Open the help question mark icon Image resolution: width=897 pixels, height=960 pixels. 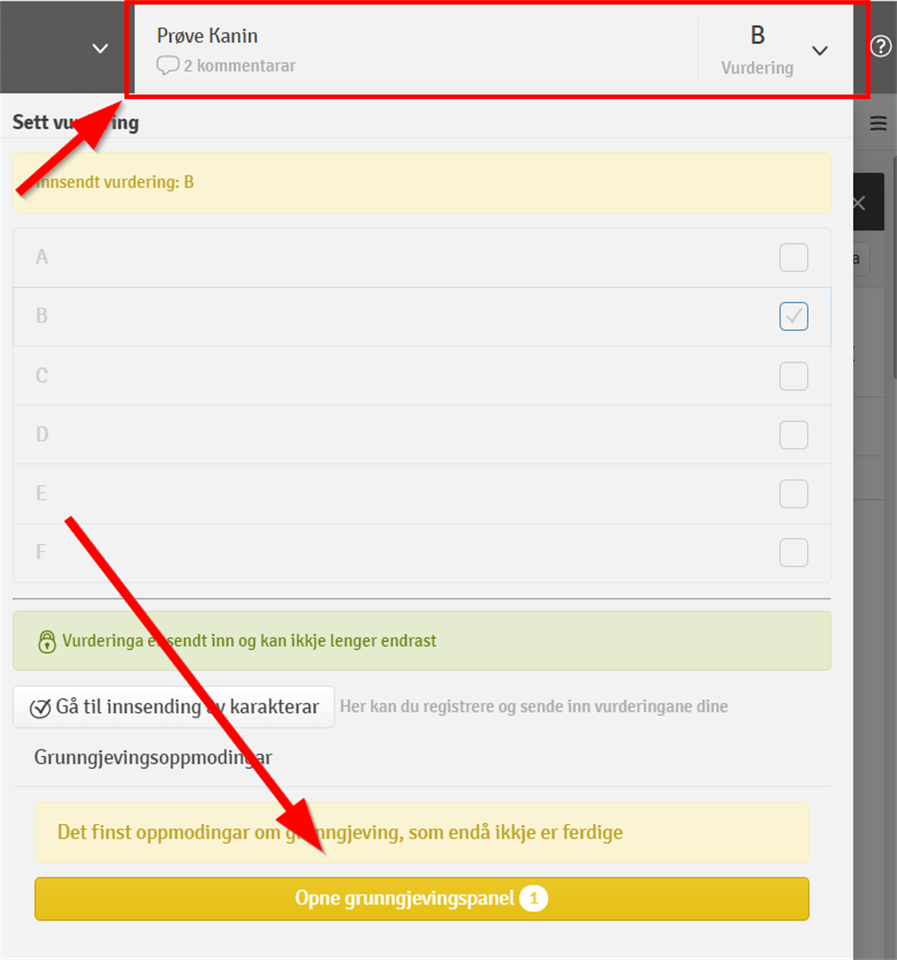pos(880,46)
